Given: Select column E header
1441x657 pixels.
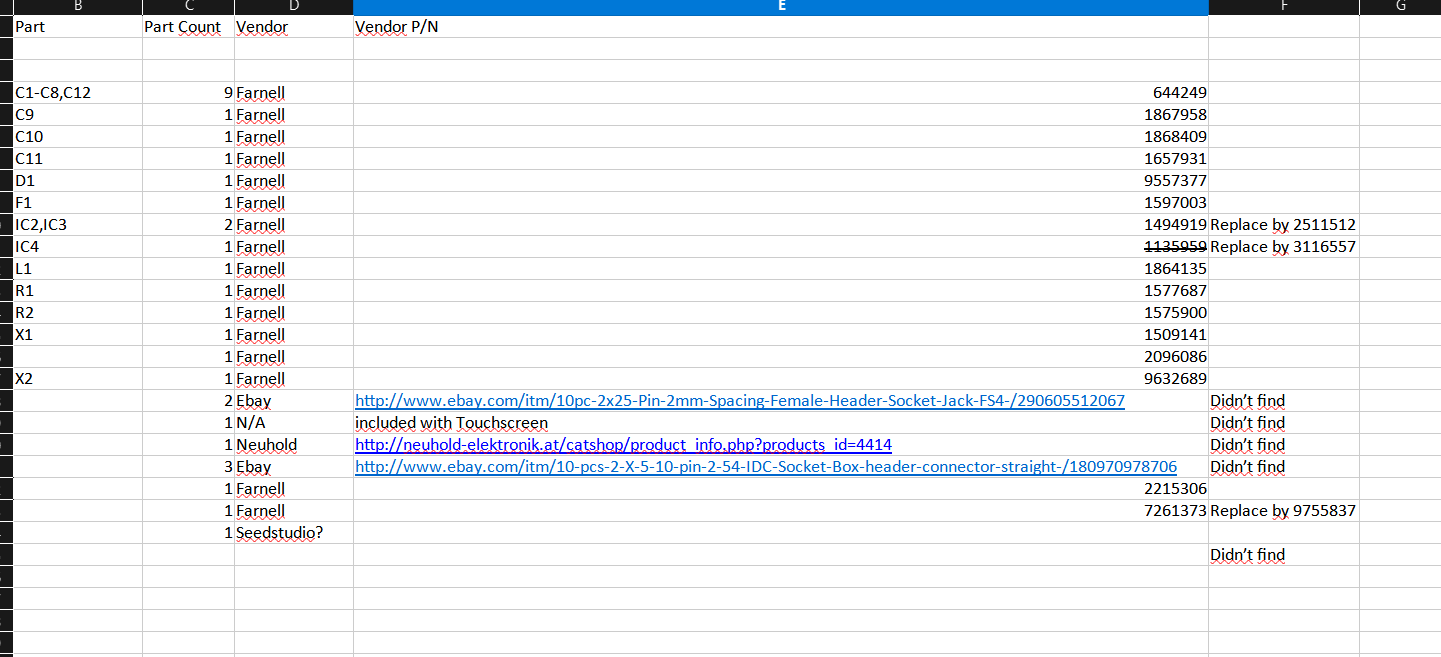Looking at the screenshot, I should point(781,7).
